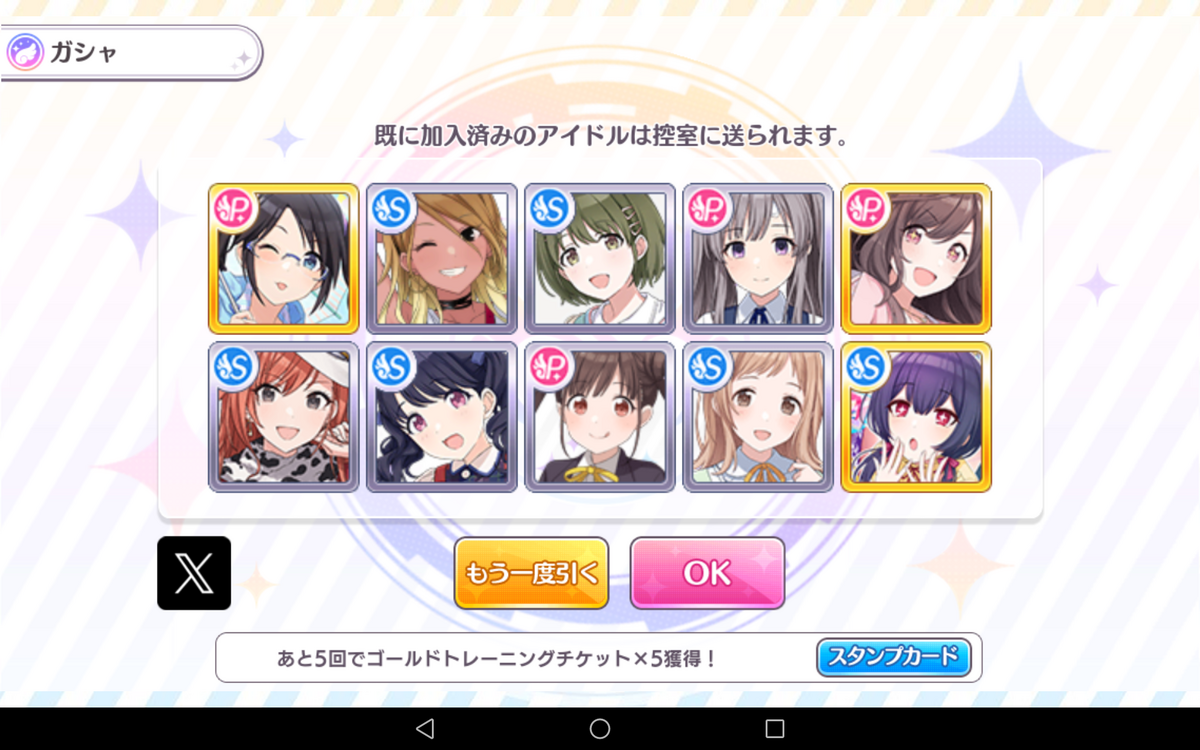Viewport: 1200px width, 750px height.
Task: Tap the ガシャ header icon
Action: coord(23,52)
